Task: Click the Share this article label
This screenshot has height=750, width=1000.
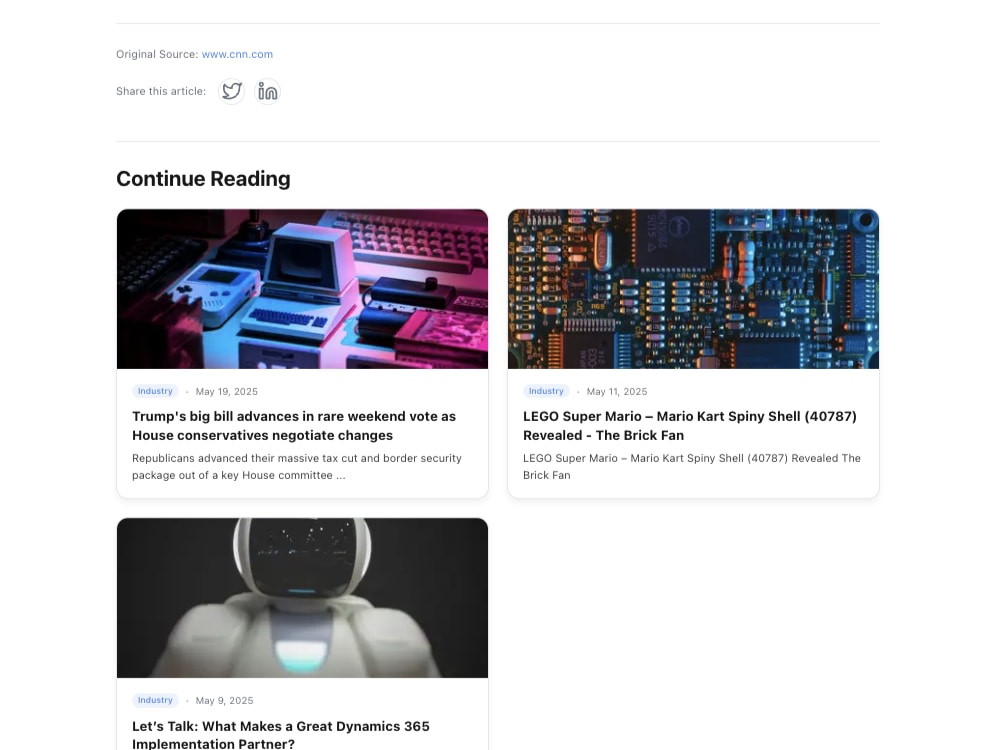Action: point(161,91)
